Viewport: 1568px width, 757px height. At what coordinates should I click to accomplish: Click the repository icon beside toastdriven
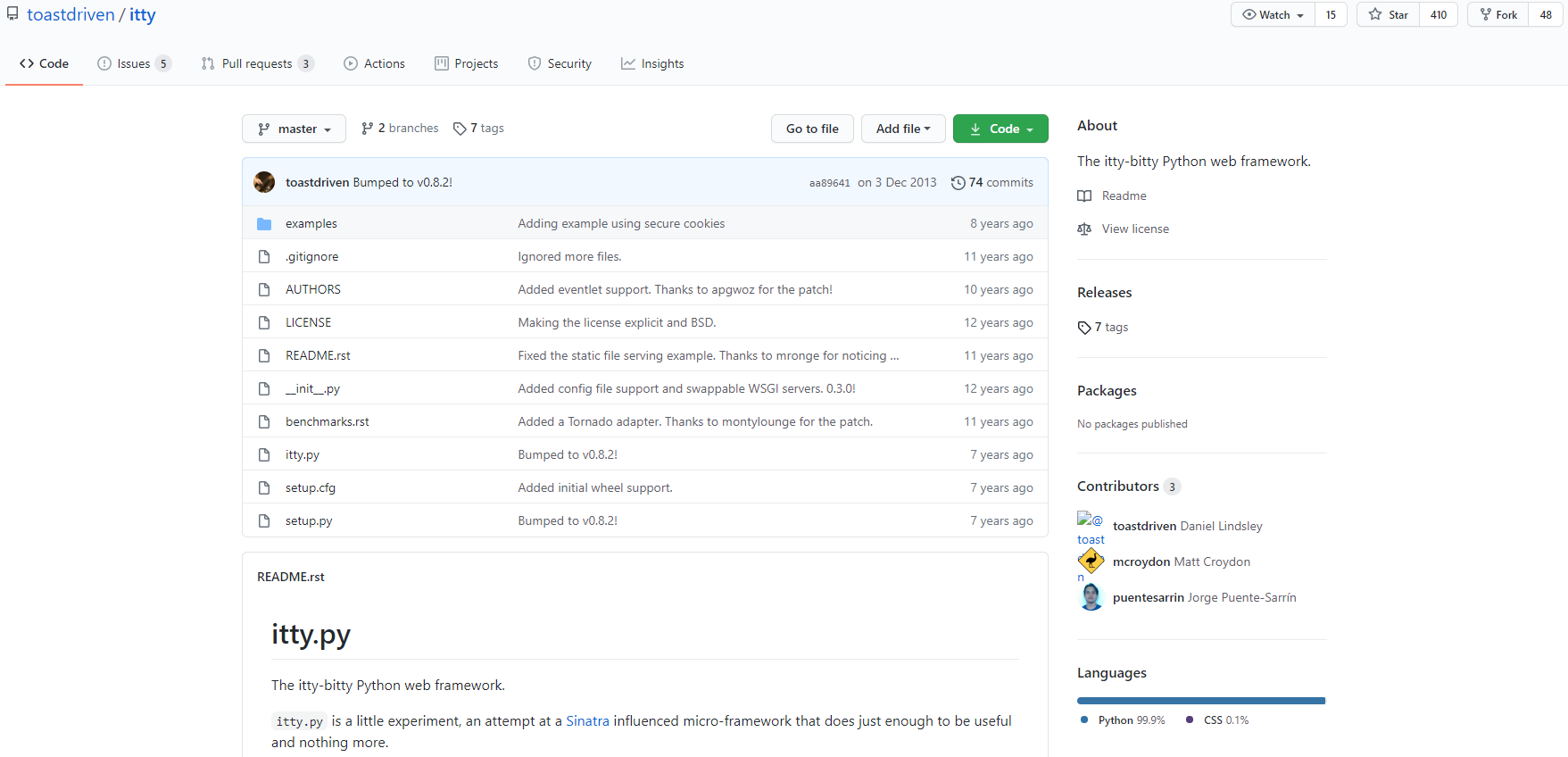[12, 13]
